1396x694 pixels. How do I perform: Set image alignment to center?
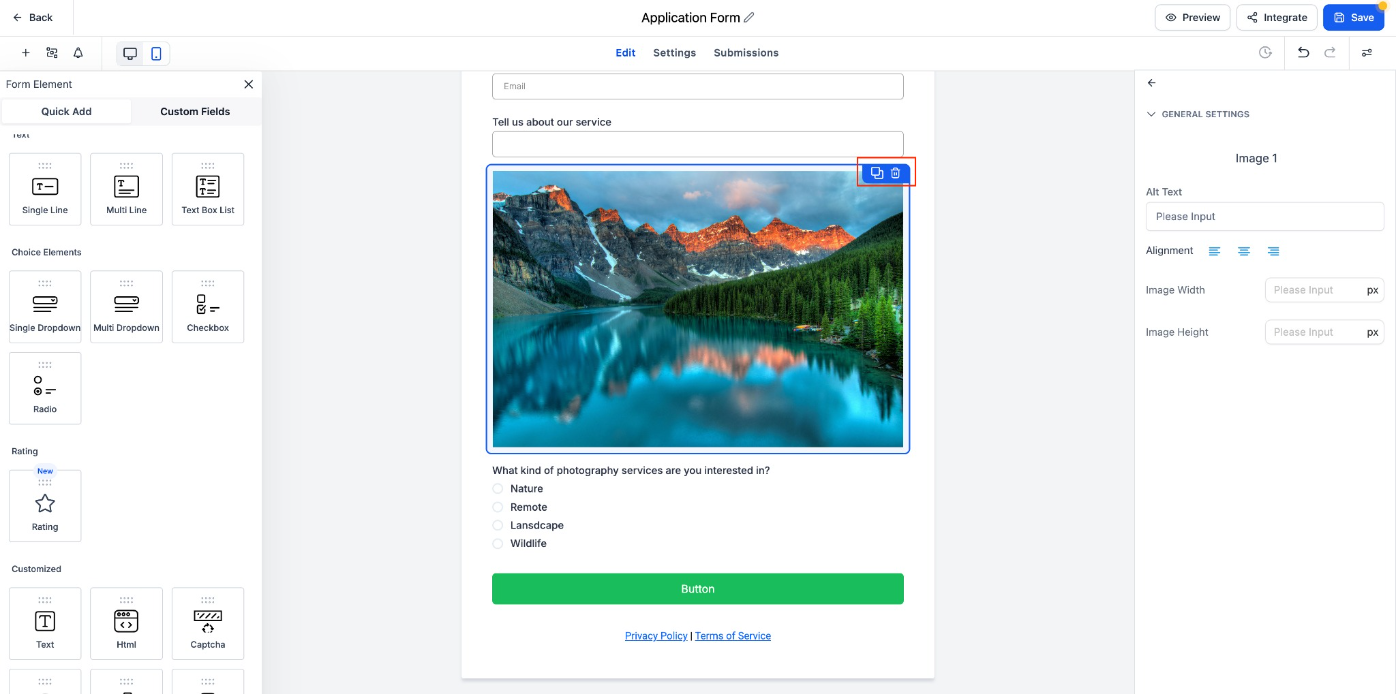tap(1244, 251)
